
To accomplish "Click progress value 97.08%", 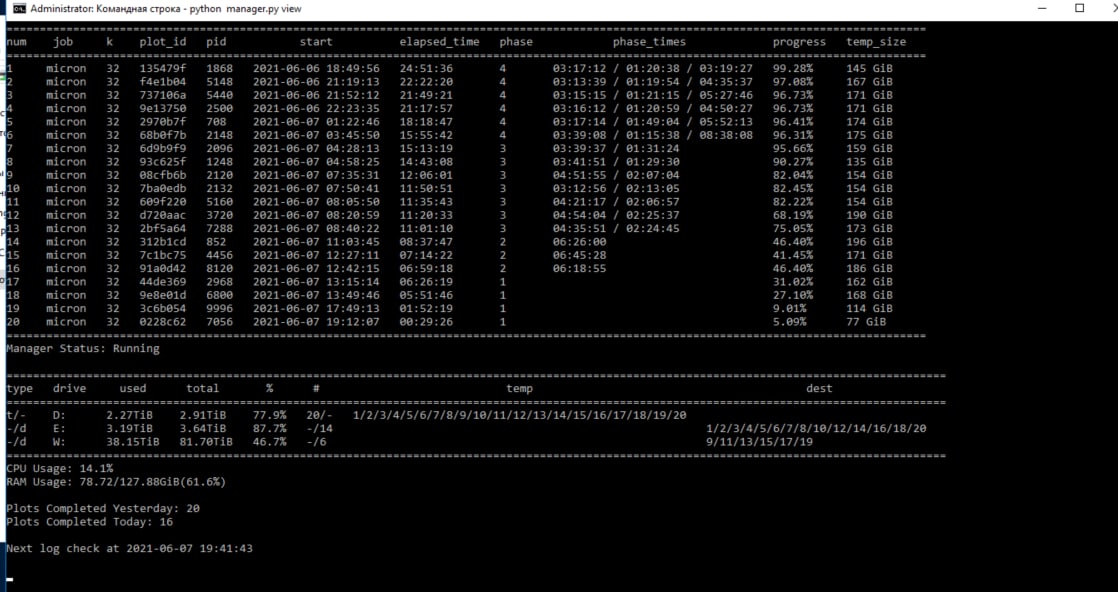I will pos(793,82).
